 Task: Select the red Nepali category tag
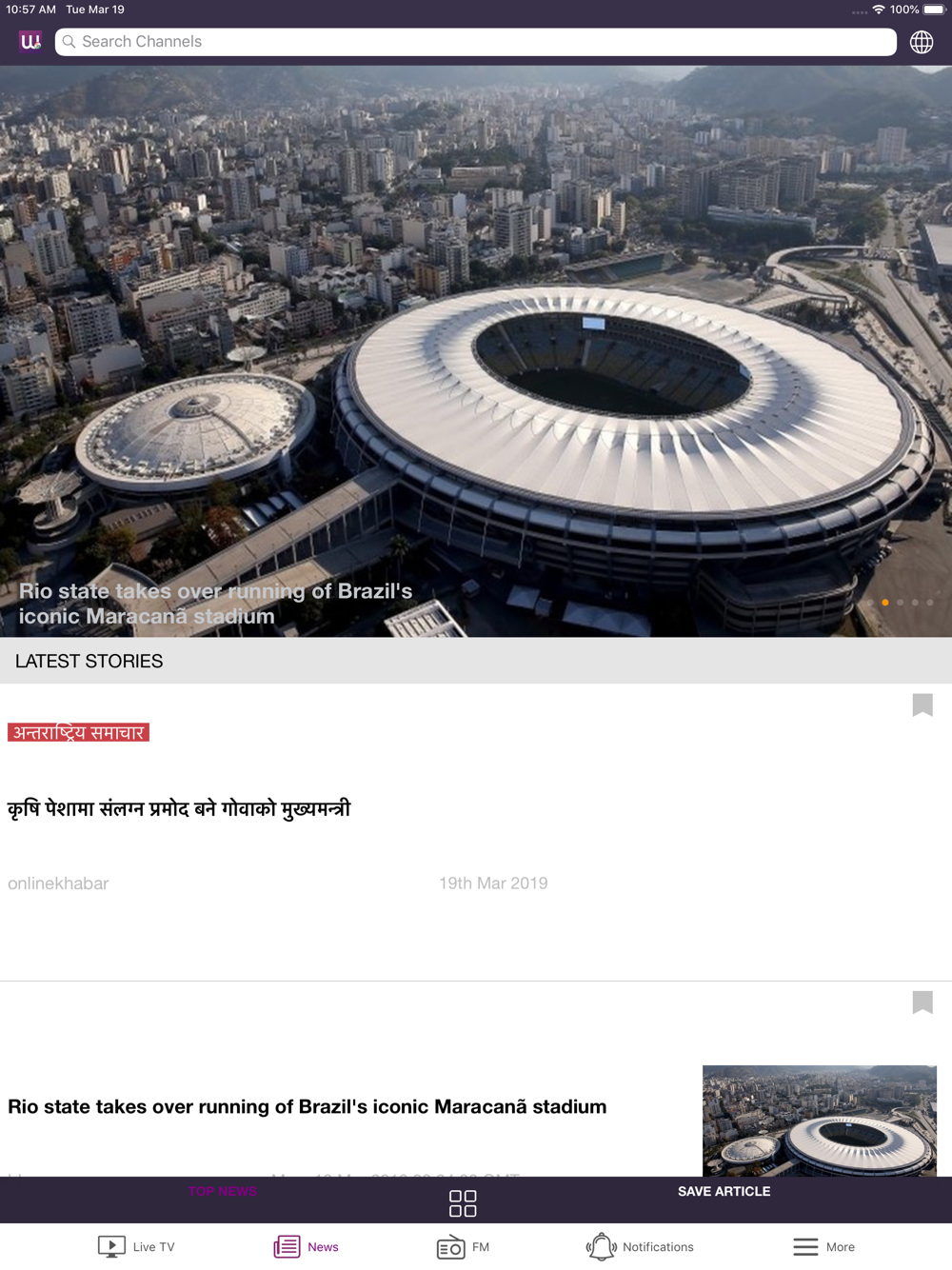[79, 732]
